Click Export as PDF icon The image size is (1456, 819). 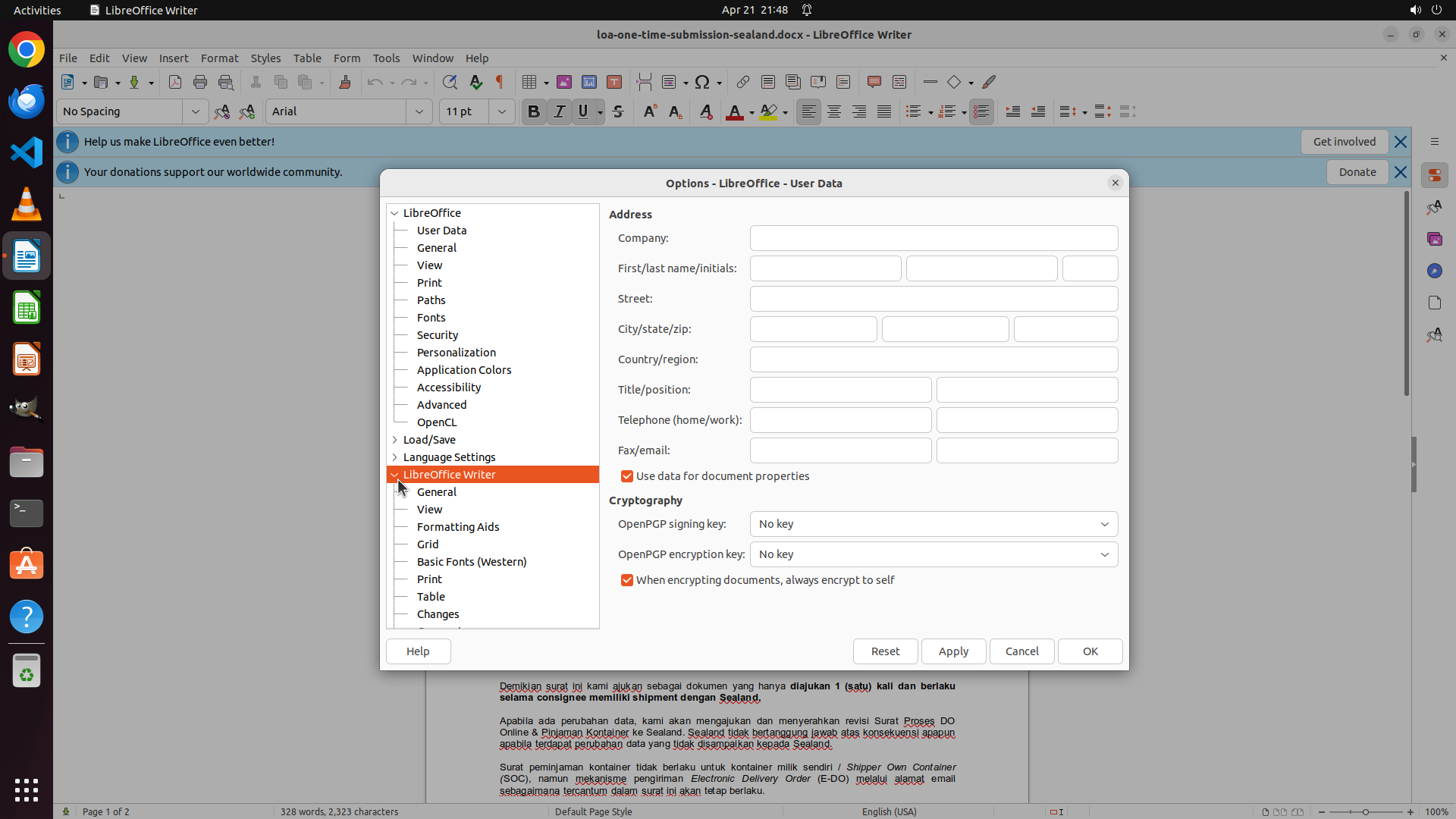click(174, 82)
